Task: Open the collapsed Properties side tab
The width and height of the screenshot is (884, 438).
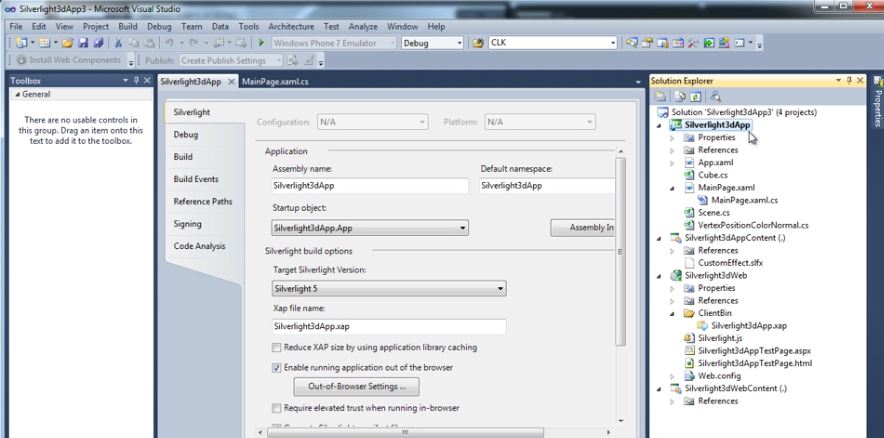Action: point(878,101)
